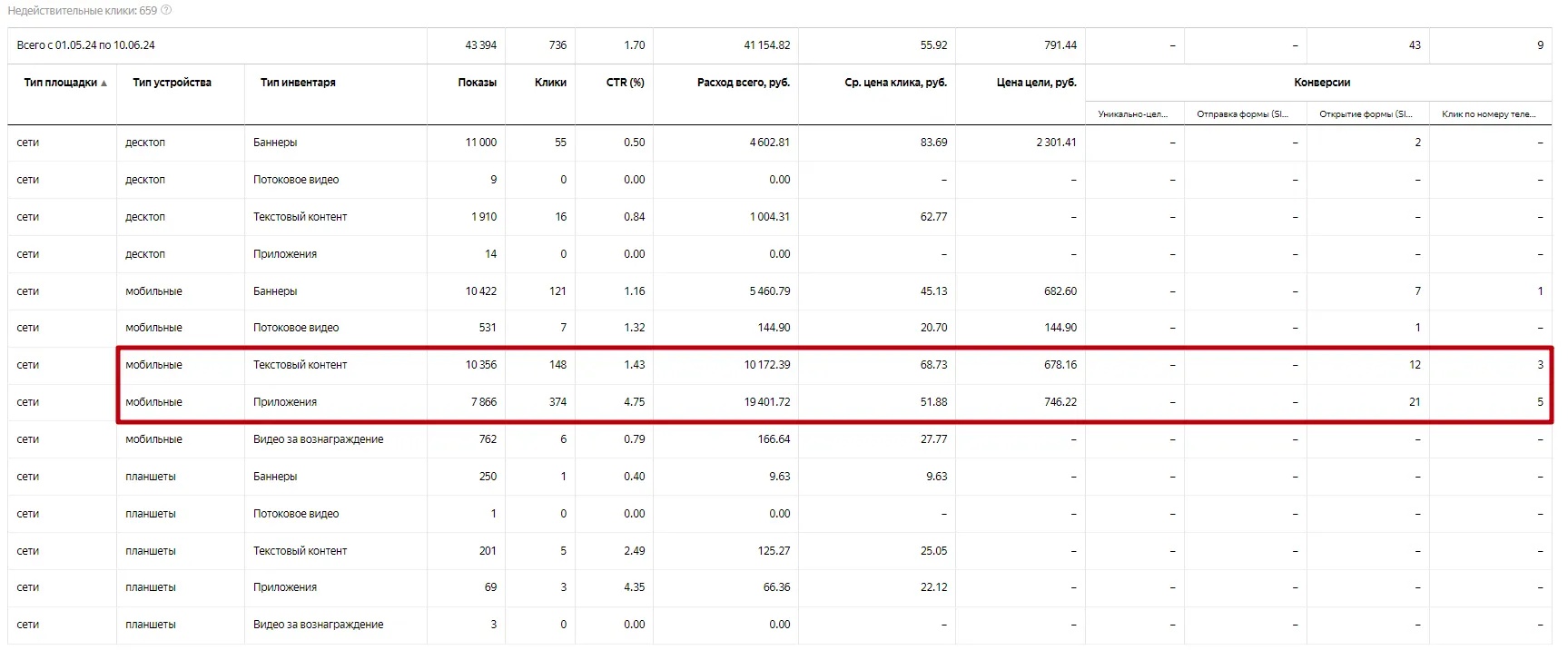Click the Показы column header
Image resolution: width=1568 pixels, height=660 pixels.
tap(477, 83)
